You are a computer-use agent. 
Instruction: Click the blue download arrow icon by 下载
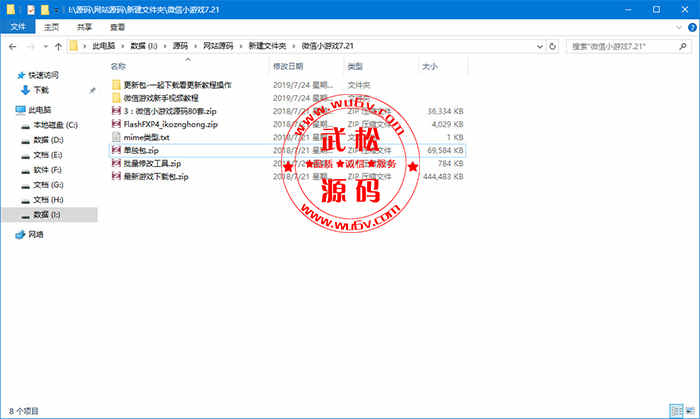(25, 91)
